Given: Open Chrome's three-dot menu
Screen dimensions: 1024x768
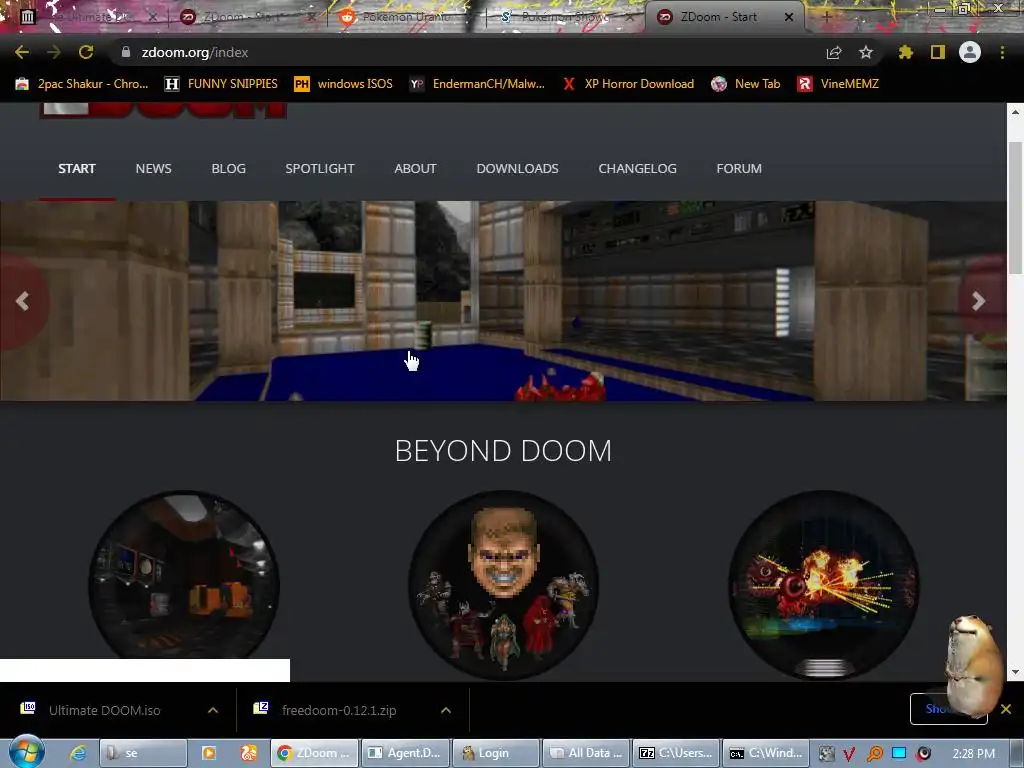Looking at the screenshot, I should (1002, 52).
